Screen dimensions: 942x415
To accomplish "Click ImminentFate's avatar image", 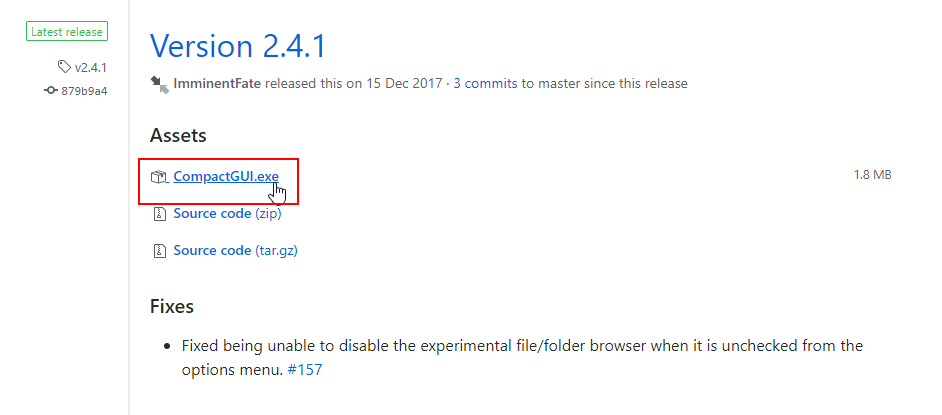I will (158, 83).
